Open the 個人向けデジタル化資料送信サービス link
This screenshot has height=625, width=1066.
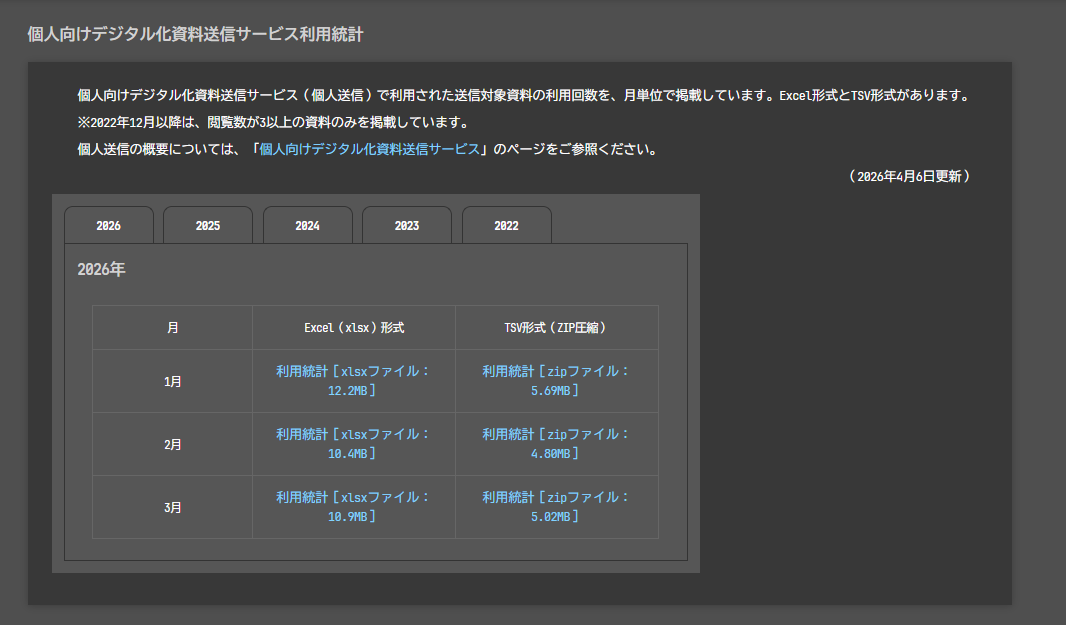click(x=369, y=149)
